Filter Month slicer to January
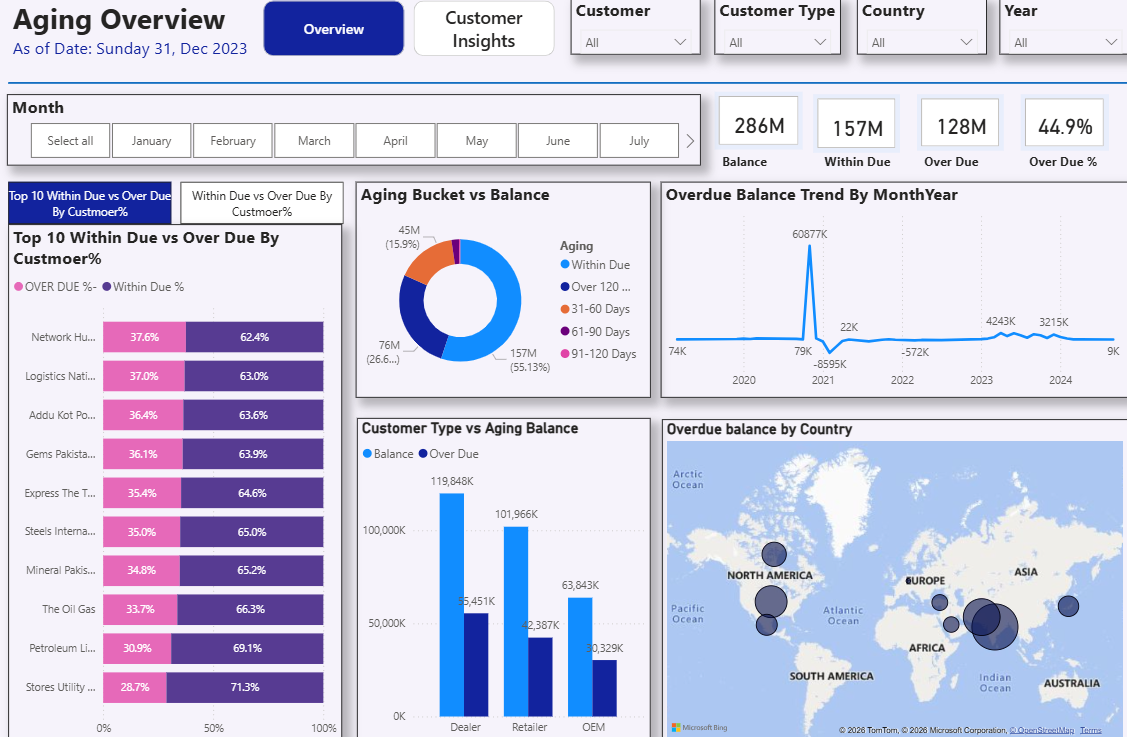This screenshot has width=1127, height=737. pos(152,141)
